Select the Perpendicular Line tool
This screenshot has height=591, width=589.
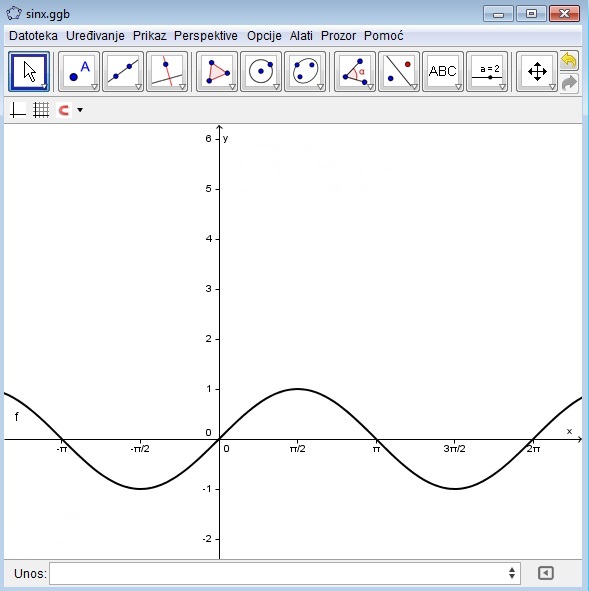(167, 72)
